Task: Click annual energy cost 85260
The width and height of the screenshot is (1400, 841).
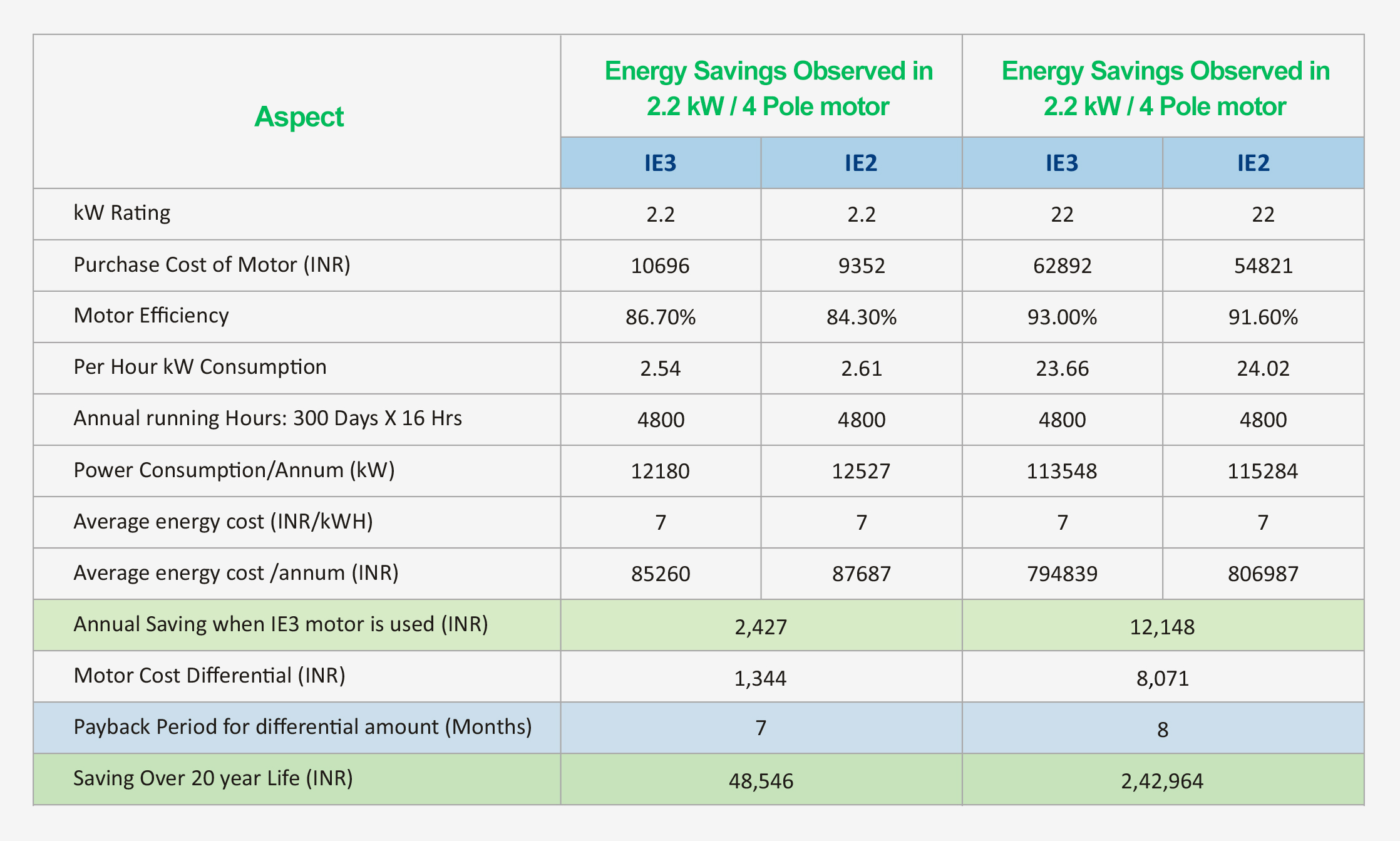Action: point(661,574)
